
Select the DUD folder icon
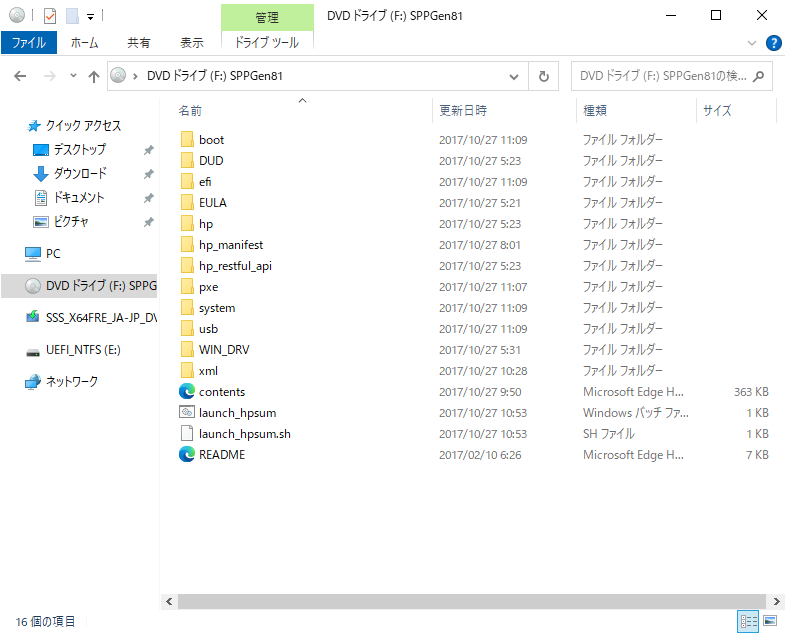click(187, 160)
